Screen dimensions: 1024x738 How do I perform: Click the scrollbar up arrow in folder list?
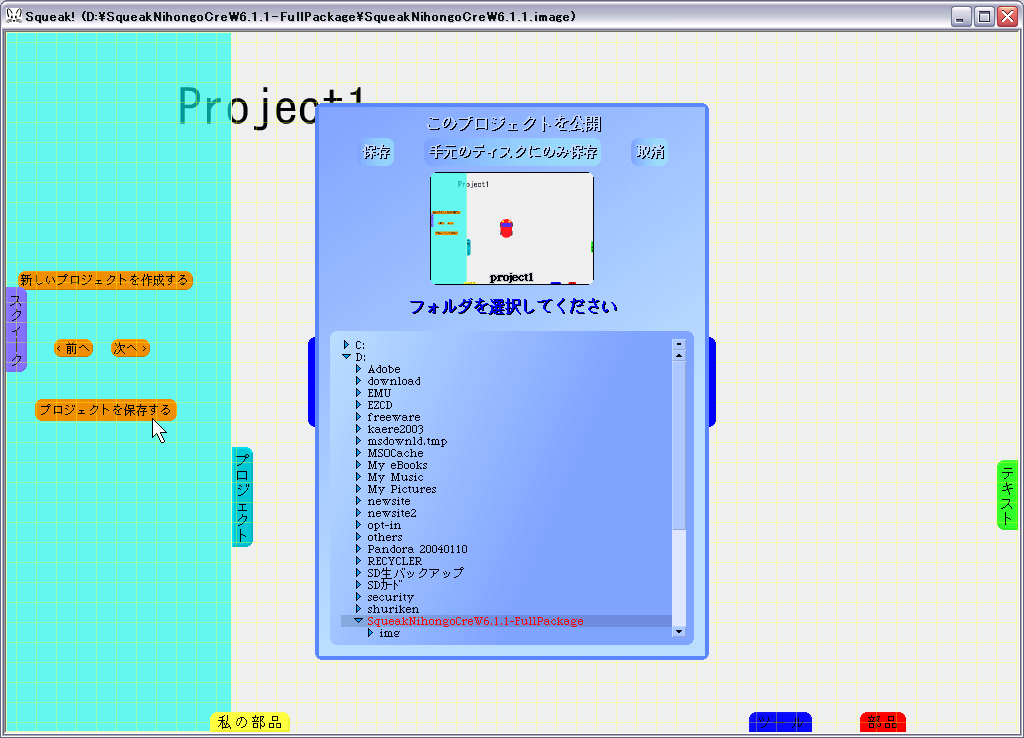tap(679, 355)
